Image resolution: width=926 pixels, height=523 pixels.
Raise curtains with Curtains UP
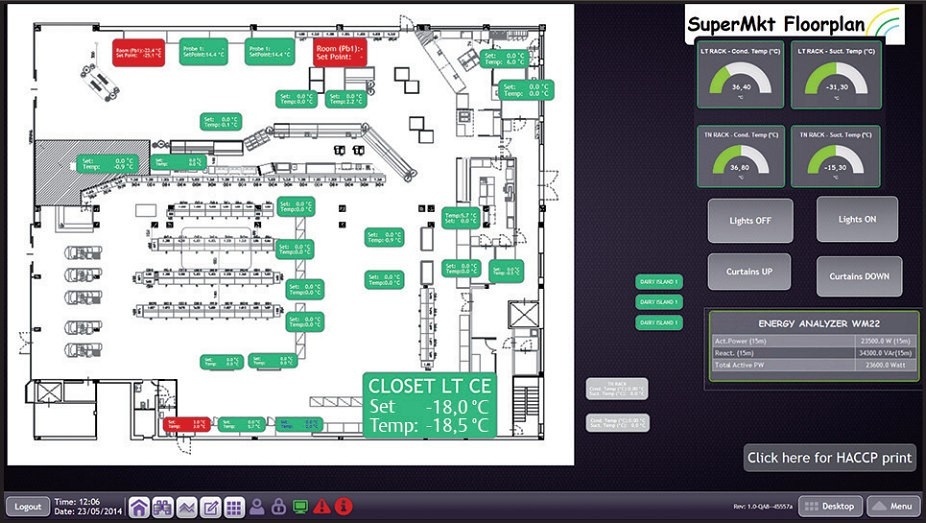point(749,272)
